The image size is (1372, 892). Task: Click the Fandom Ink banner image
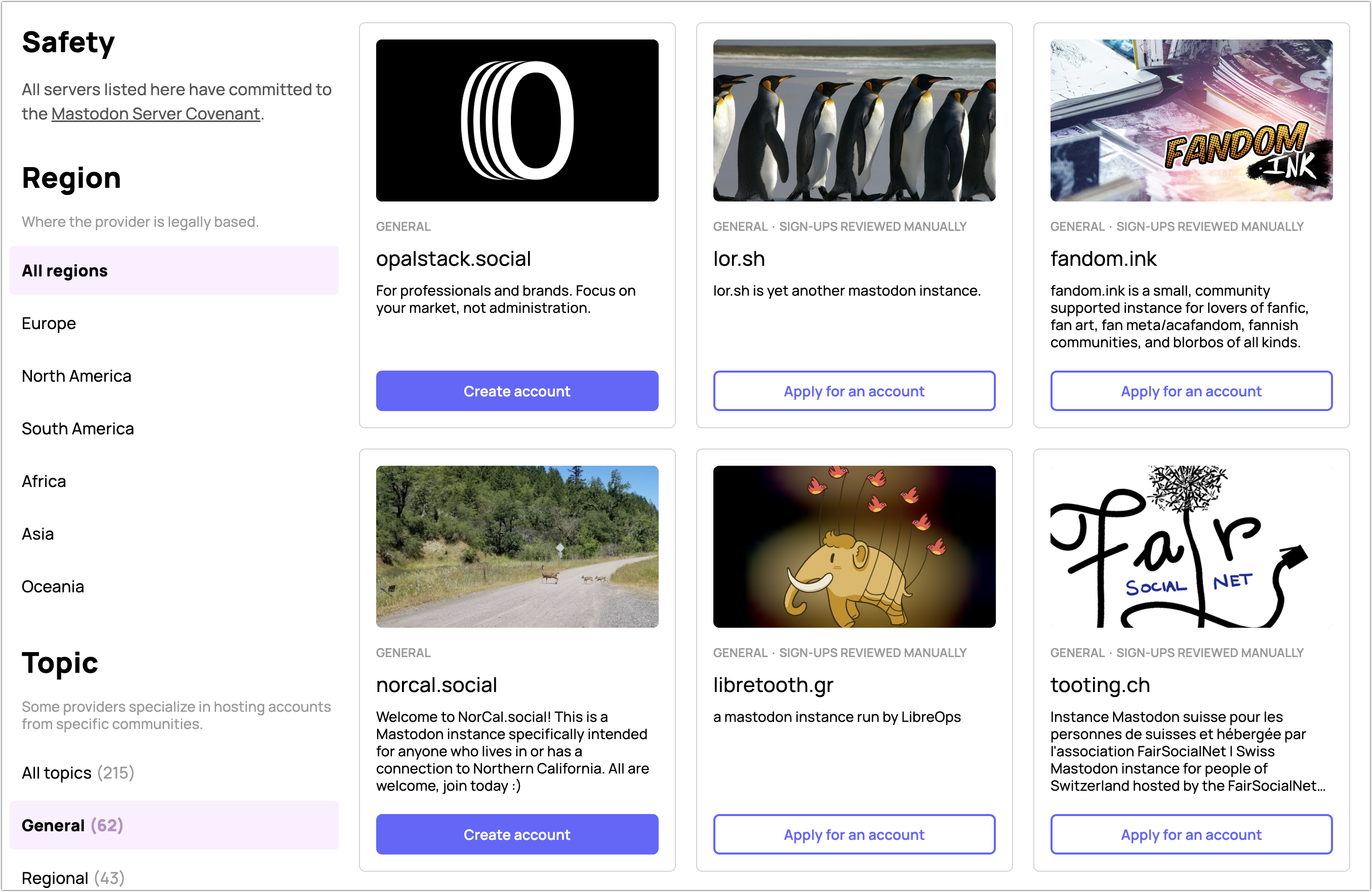point(1190,120)
